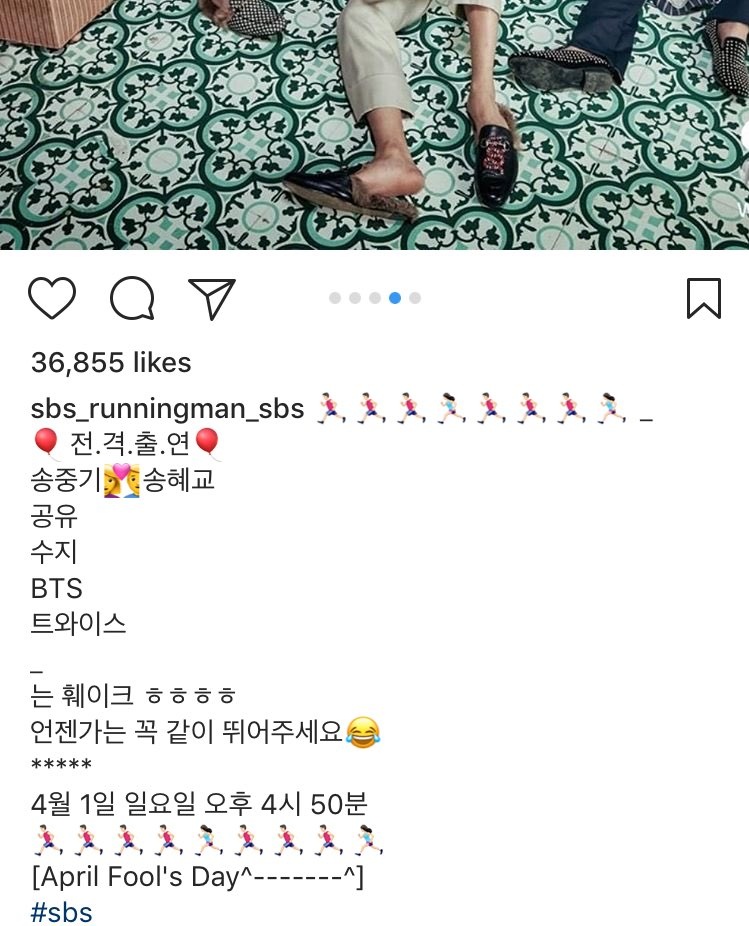The width and height of the screenshot is (749, 926).
Task: Select the second carousel dot
Action: (355, 298)
